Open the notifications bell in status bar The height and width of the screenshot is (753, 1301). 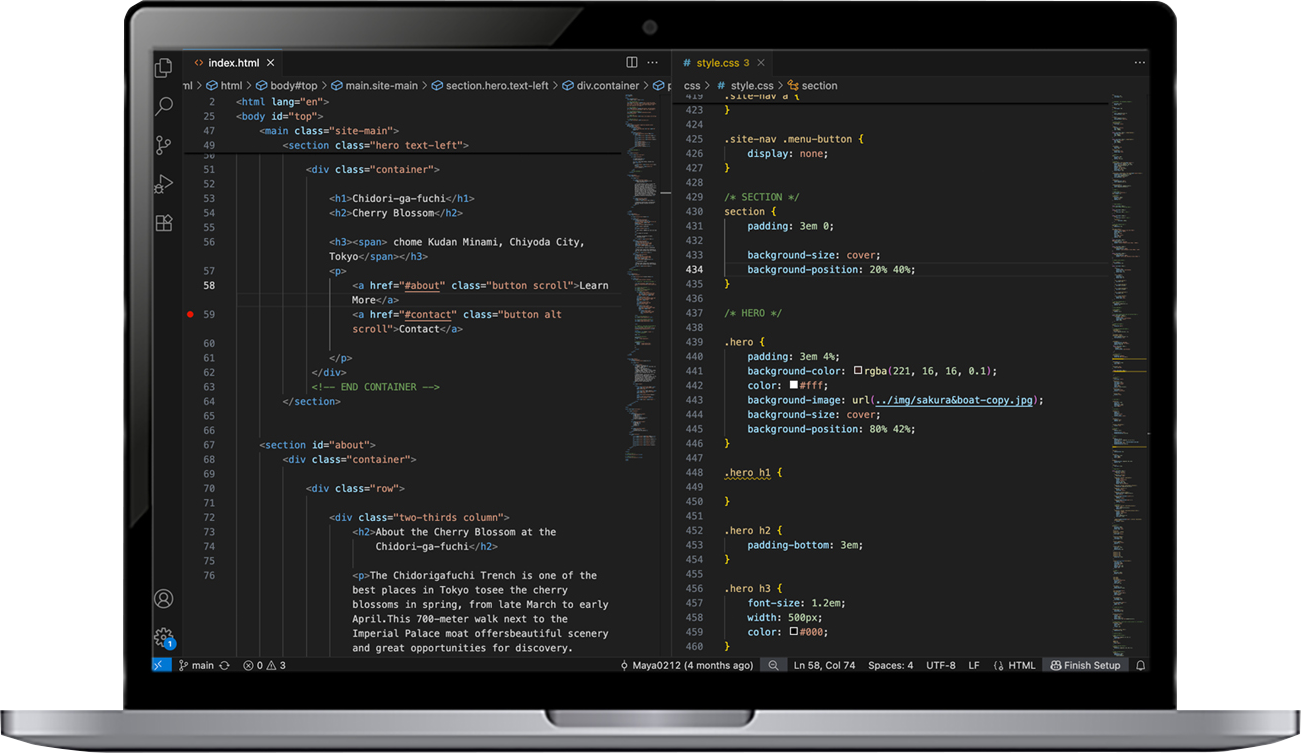1140,666
